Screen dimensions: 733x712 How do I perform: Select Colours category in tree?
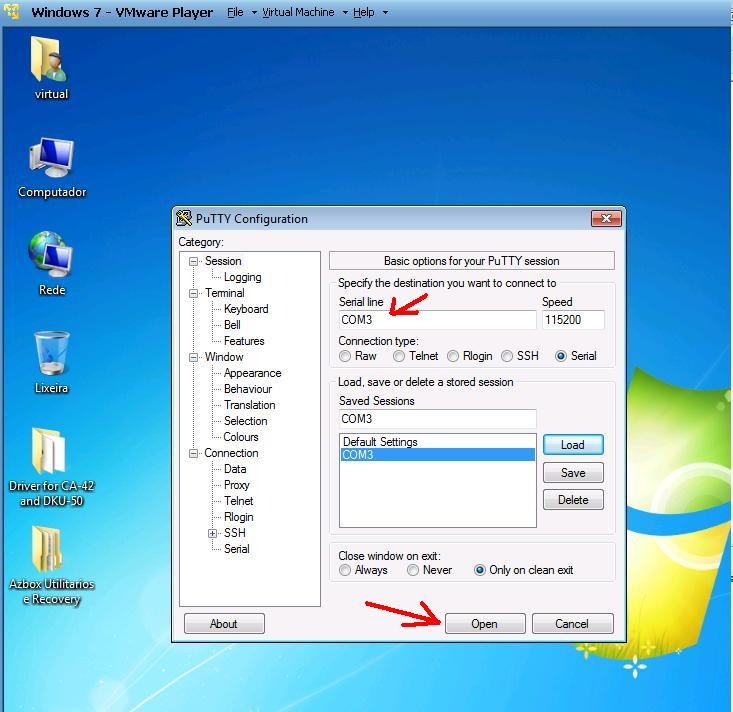241,437
